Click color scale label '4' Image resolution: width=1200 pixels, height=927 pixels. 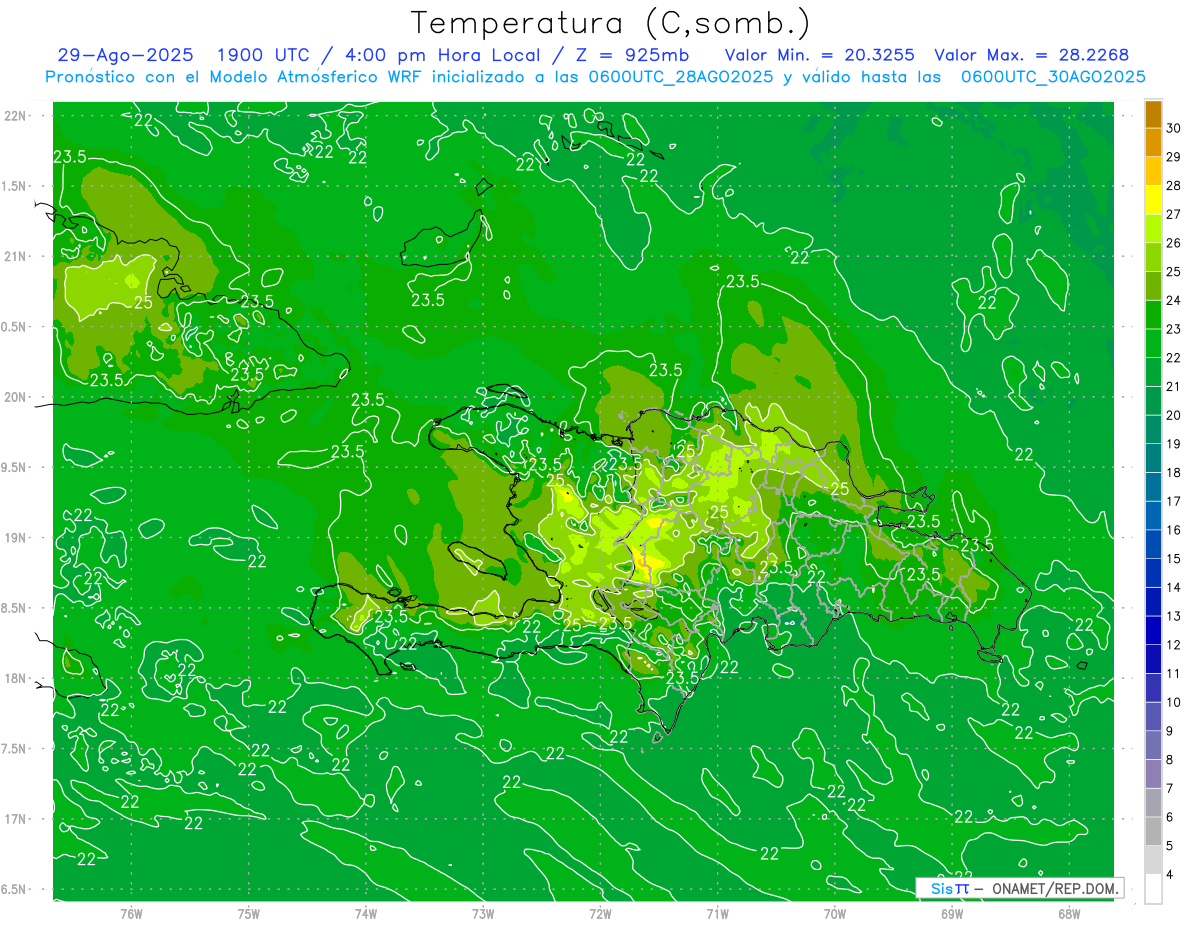click(x=1171, y=874)
